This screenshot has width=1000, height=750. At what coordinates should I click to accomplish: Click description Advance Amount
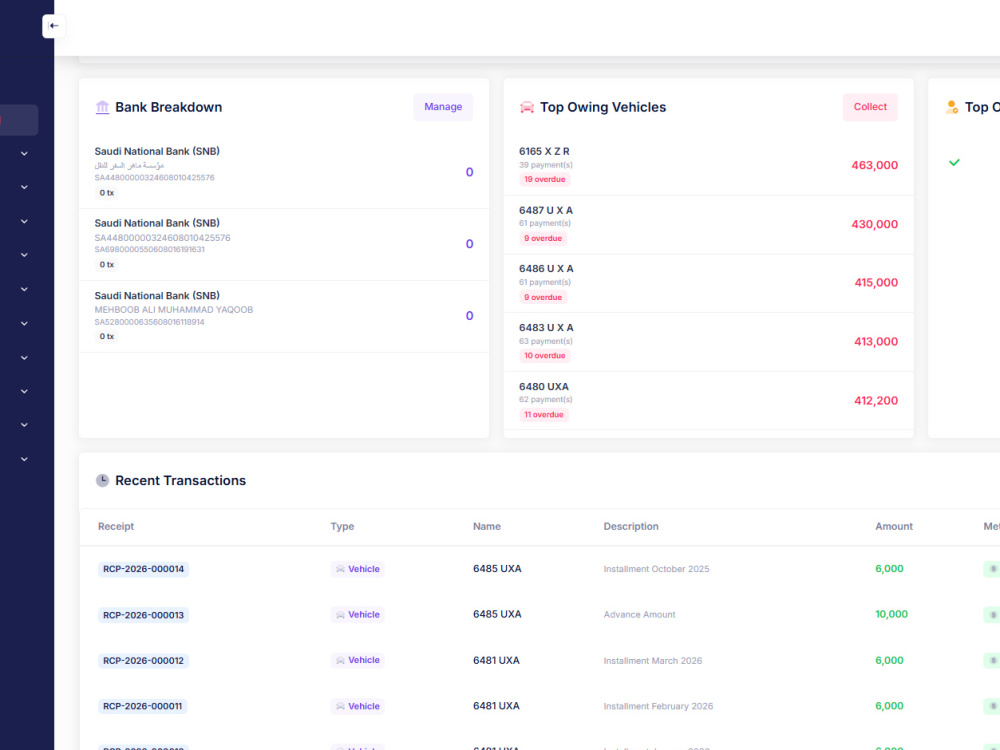(x=639, y=615)
